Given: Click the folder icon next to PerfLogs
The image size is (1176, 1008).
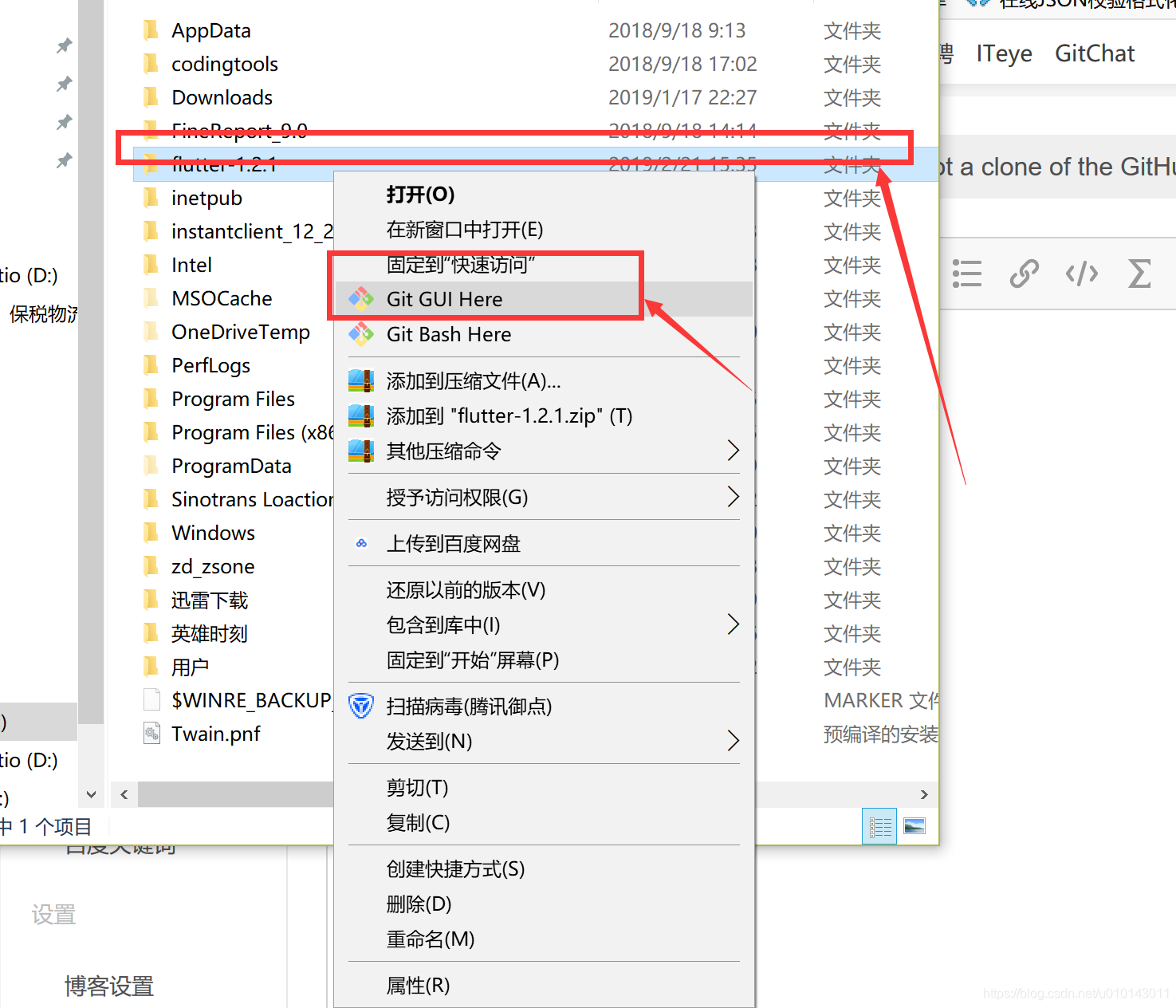Looking at the screenshot, I should (150, 365).
